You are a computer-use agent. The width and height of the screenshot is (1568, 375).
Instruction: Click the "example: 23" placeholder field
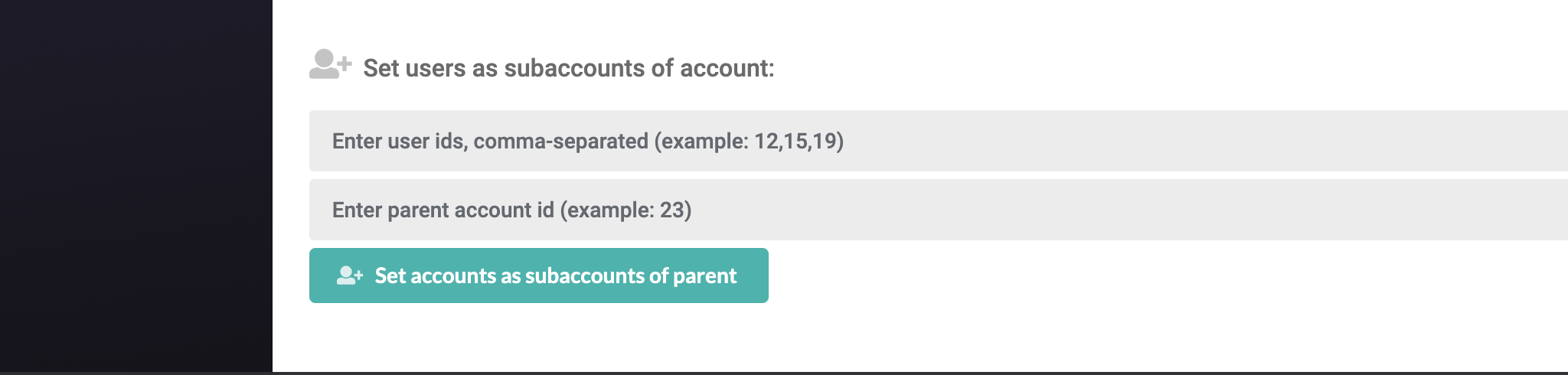click(626, 210)
